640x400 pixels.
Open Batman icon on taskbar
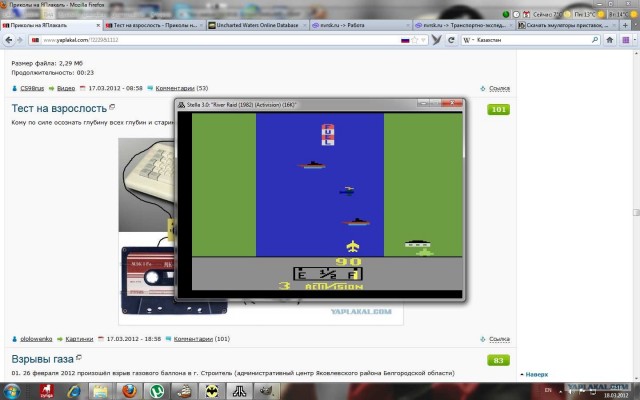coord(212,391)
